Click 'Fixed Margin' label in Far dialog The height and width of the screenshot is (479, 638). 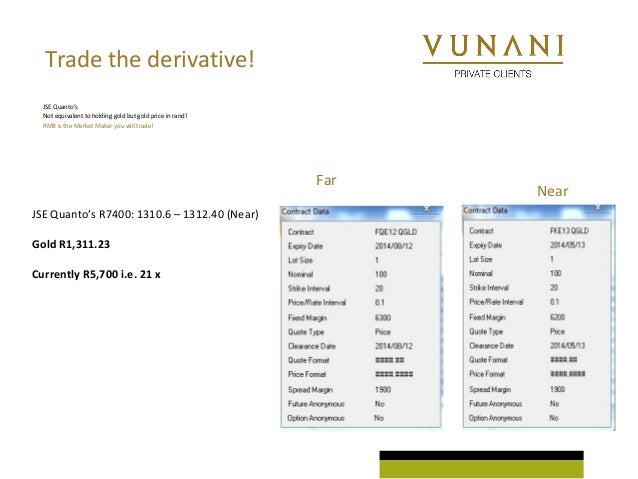[307, 318]
